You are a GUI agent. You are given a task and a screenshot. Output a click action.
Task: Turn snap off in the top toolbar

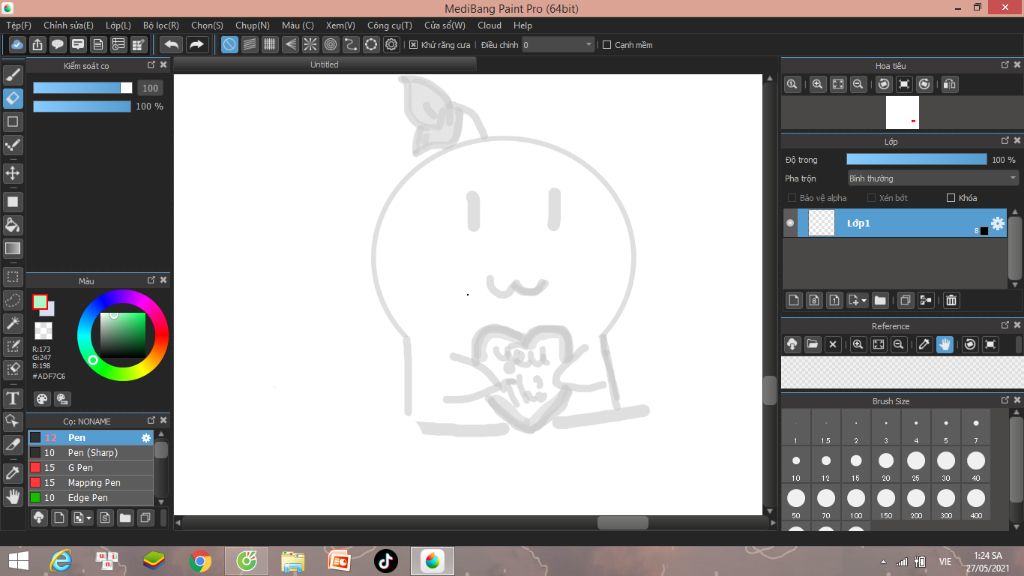[229, 44]
